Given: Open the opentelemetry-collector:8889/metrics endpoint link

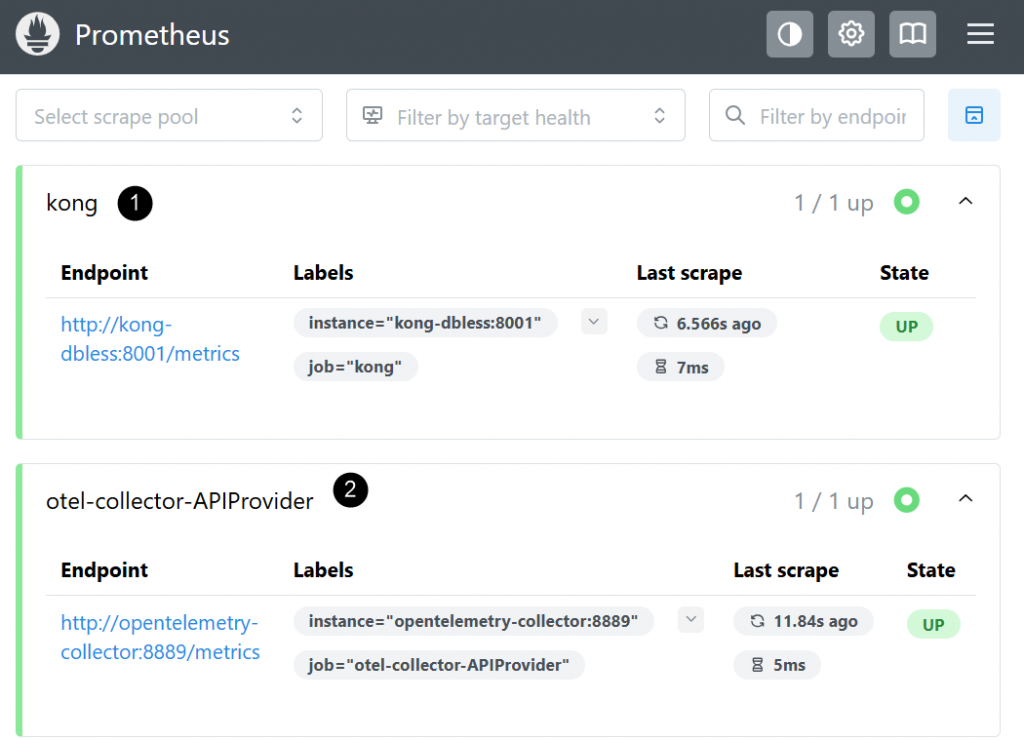Looking at the screenshot, I should (x=160, y=637).
